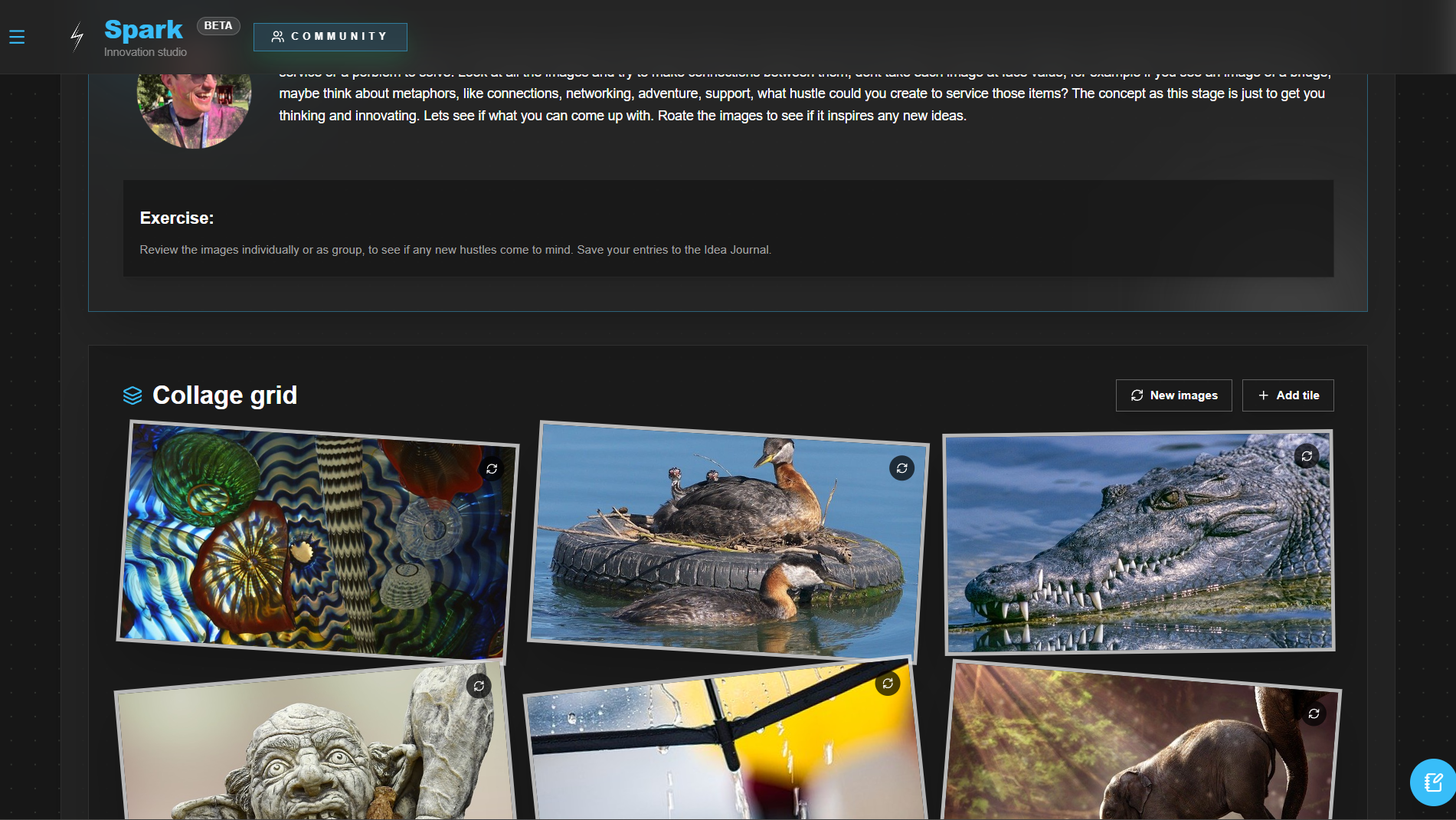Viewport: 1456px width, 820px height.
Task: Rotate the elephant image tile
Action: click(x=1314, y=713)
